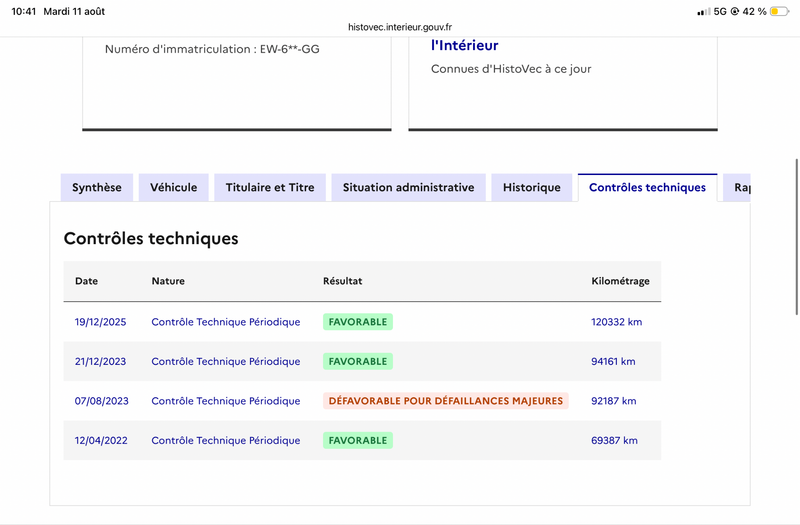This screenshot has width=800, height=525.
Task: Click the page vertical scrollbar
Action: tap(796, 237)
